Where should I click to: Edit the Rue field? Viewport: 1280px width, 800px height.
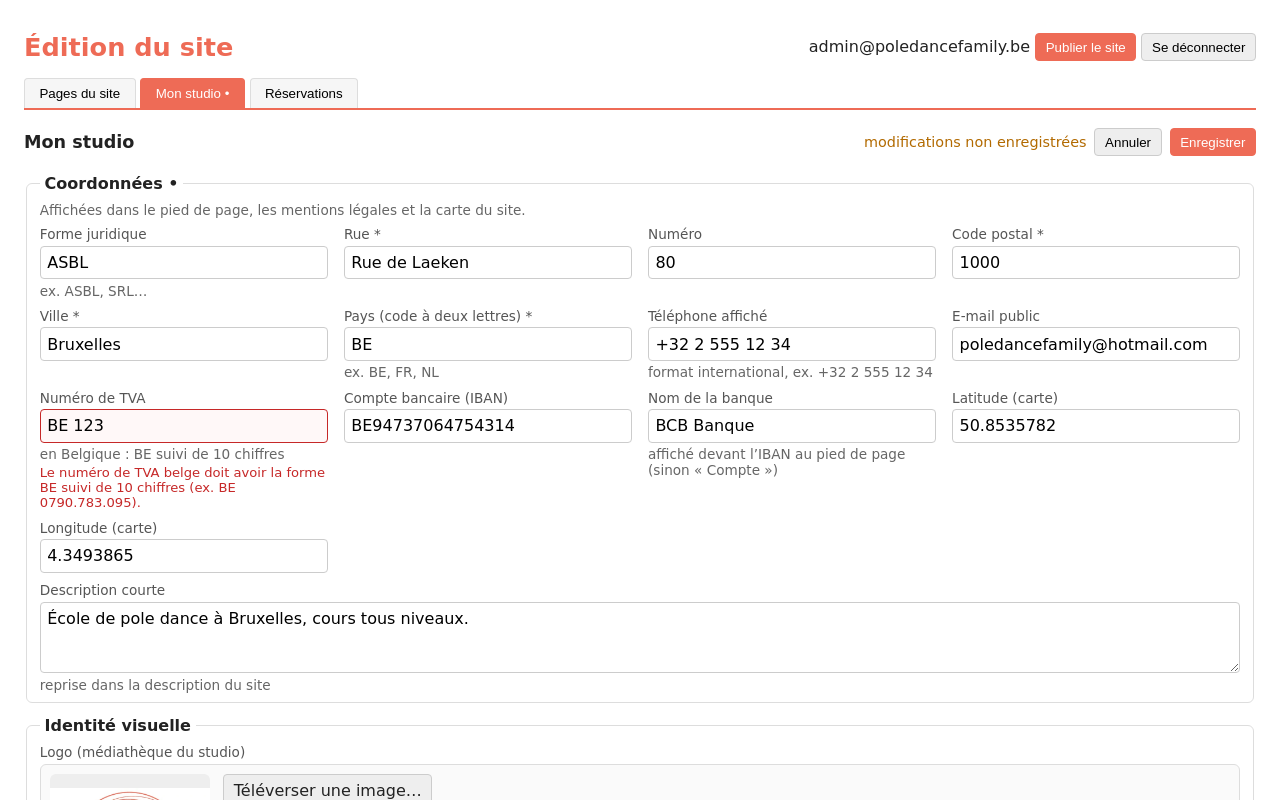pos(488,262)
